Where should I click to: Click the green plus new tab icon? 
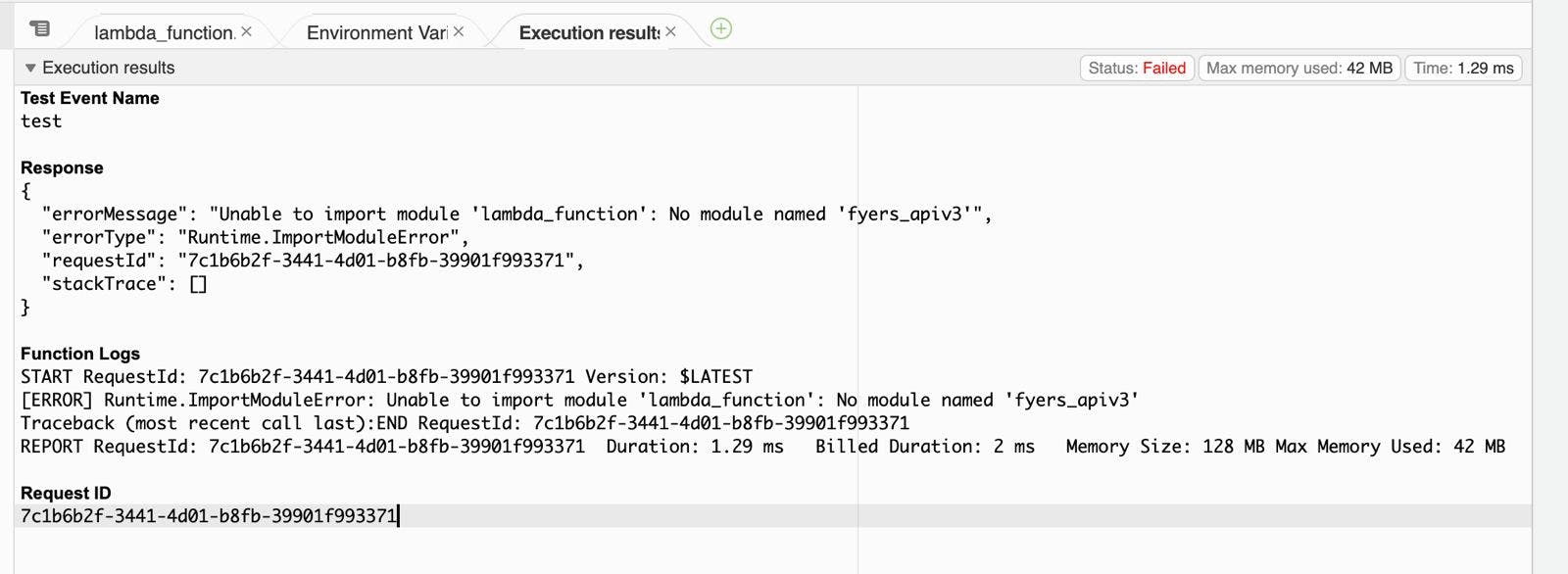tap(721, 29)
